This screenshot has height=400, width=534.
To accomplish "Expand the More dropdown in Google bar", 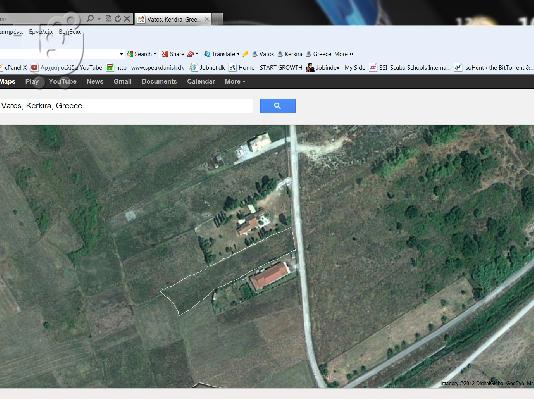I will [x=235, y=81].
